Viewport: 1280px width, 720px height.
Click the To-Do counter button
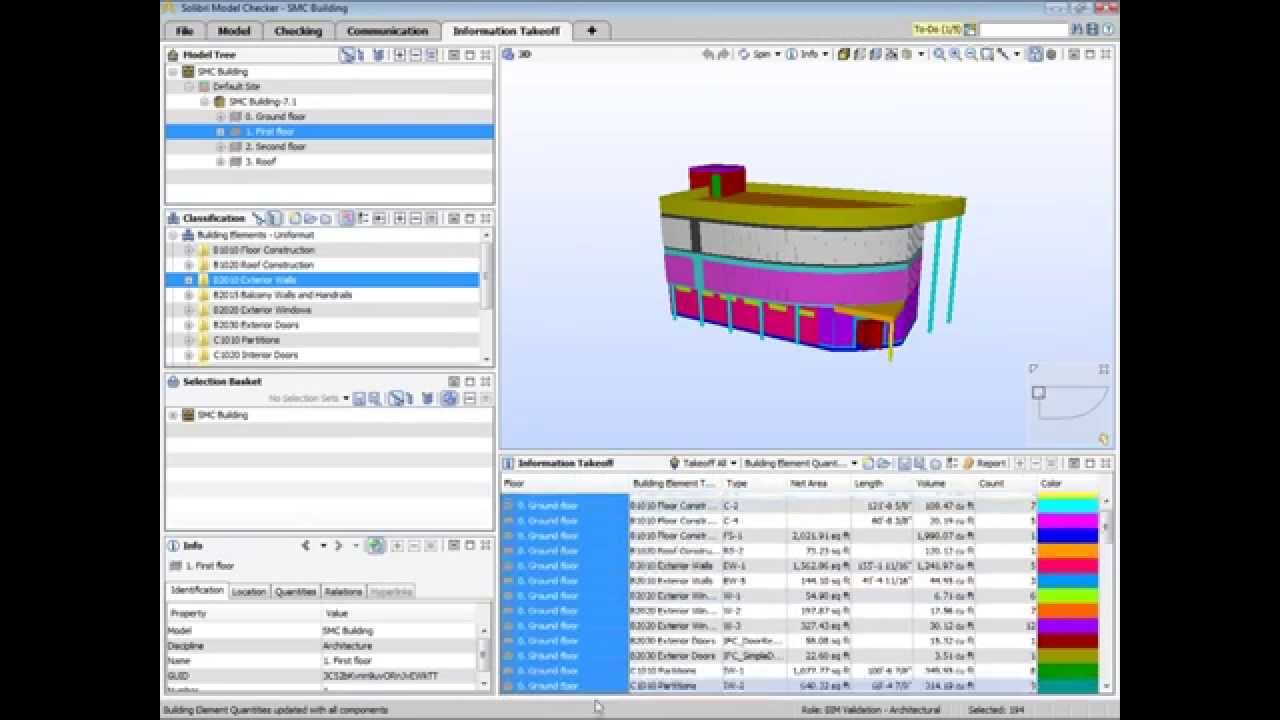coord(937,30)
